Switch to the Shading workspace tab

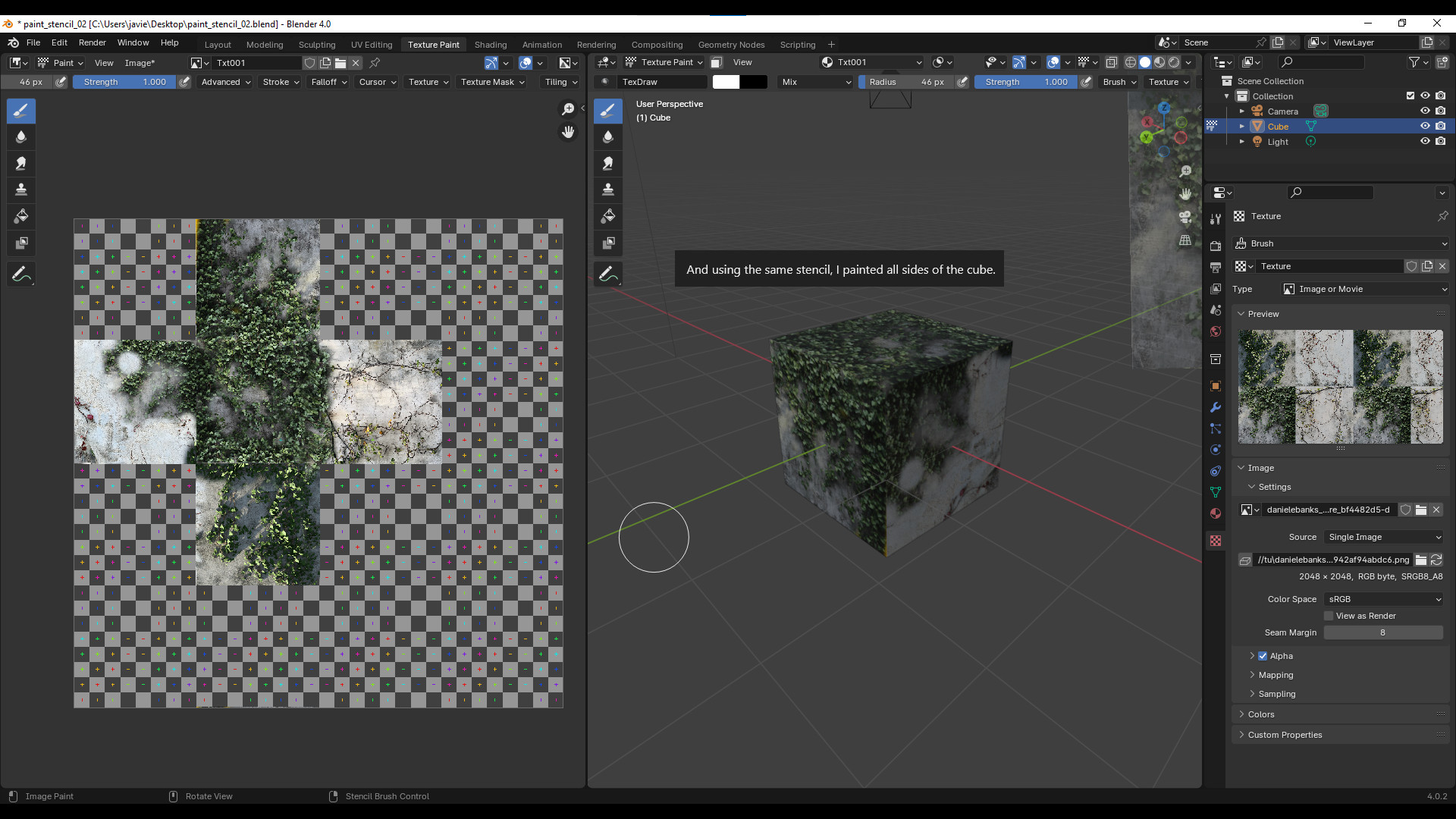coord(491,45)
